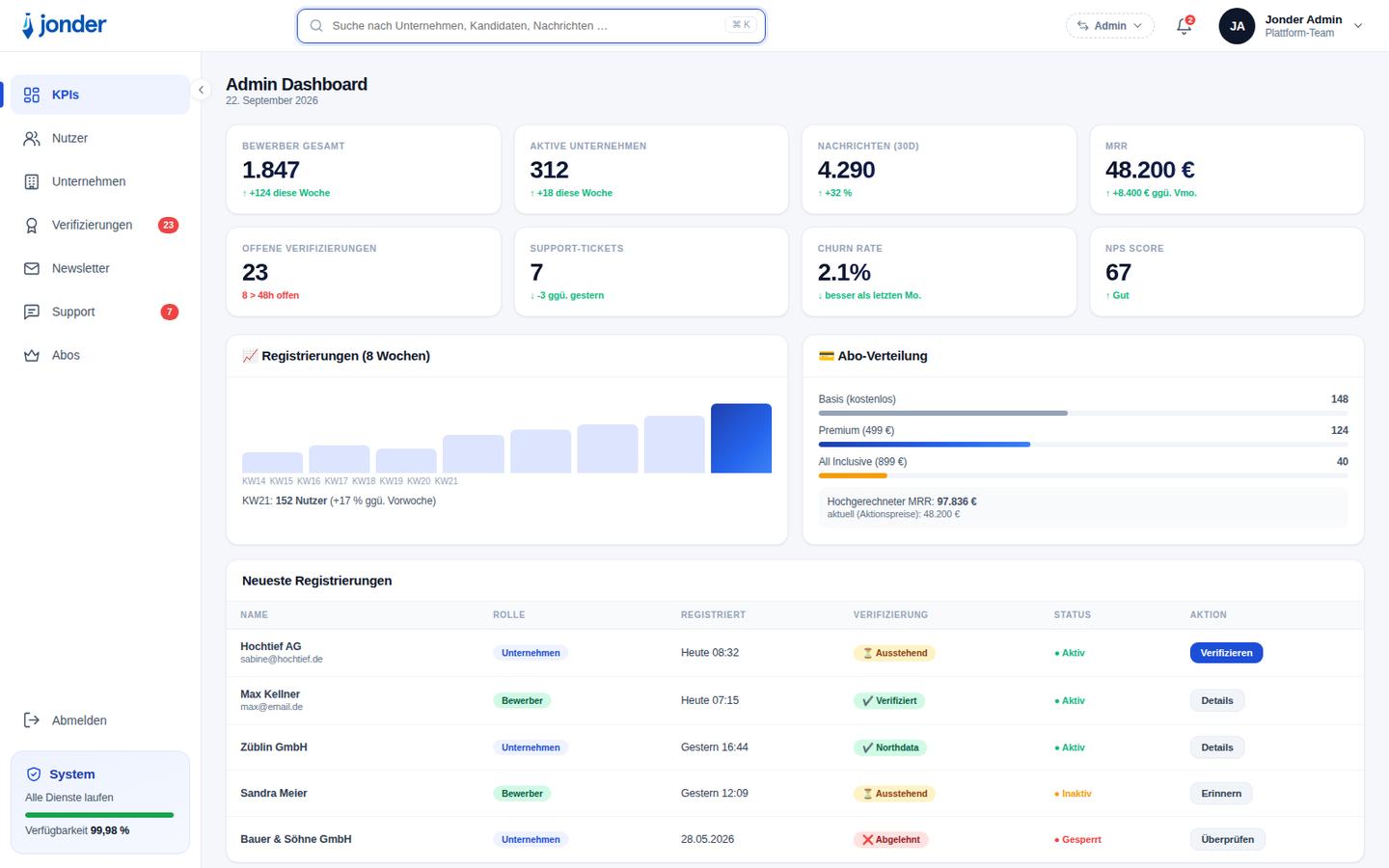The image size is (1389, 868).
Task: Open the Nachrichten (30D) KPI card
Action: [939, 169]
